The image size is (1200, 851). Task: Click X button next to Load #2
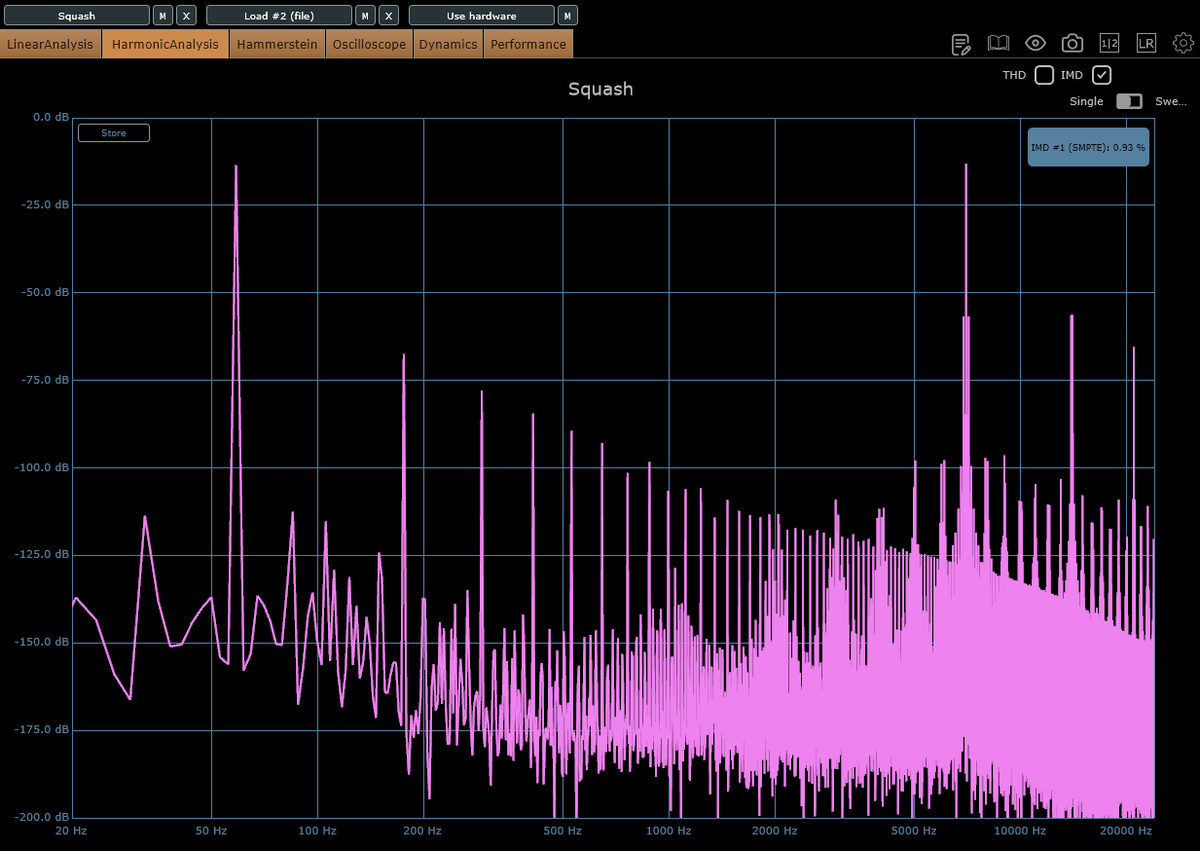390,16
